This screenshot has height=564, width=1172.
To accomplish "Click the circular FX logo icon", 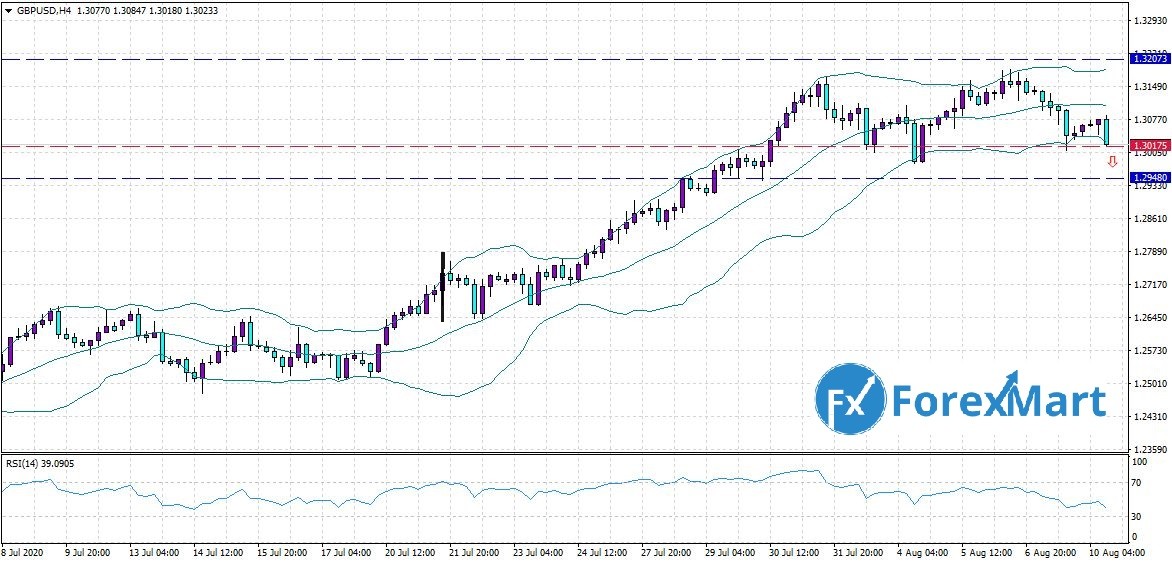I will coord(850,399).
